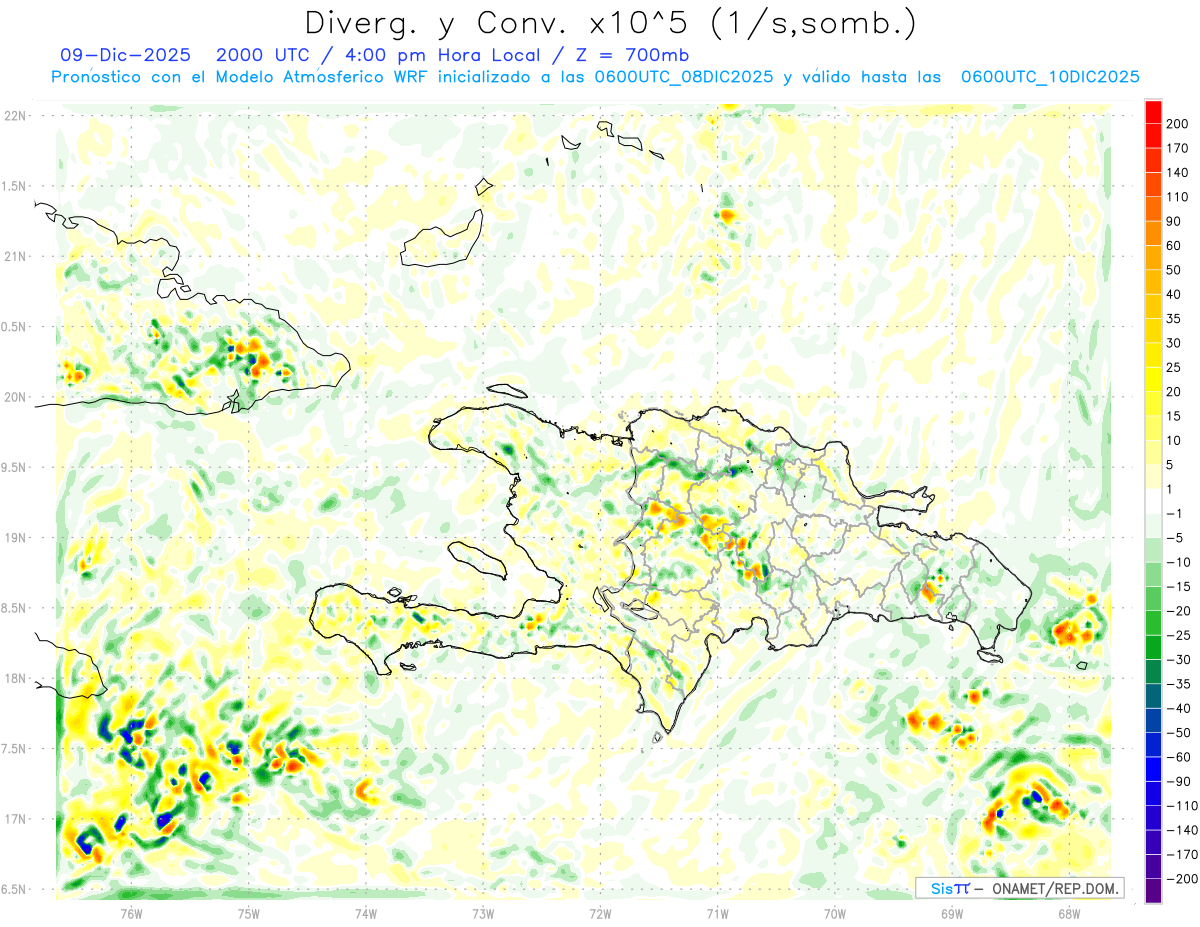This screenshot has height=927, width=1200.
Task: Click the '70W' longitude label
Action: pyautogui.click(x=834, y=913)
